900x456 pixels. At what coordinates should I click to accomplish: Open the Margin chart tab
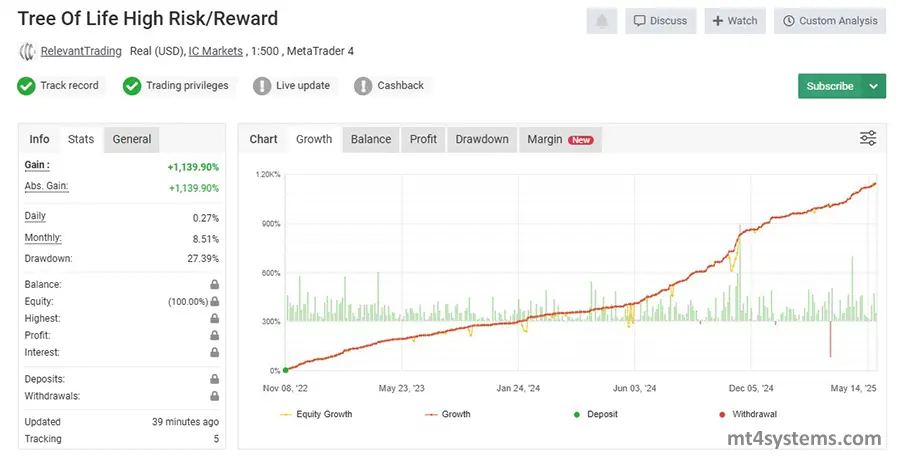560,139
